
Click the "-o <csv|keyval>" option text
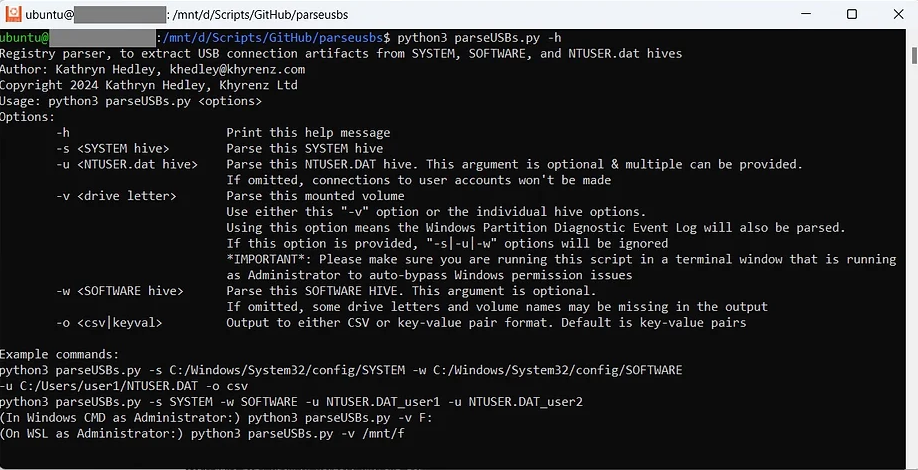coord(109,323)
